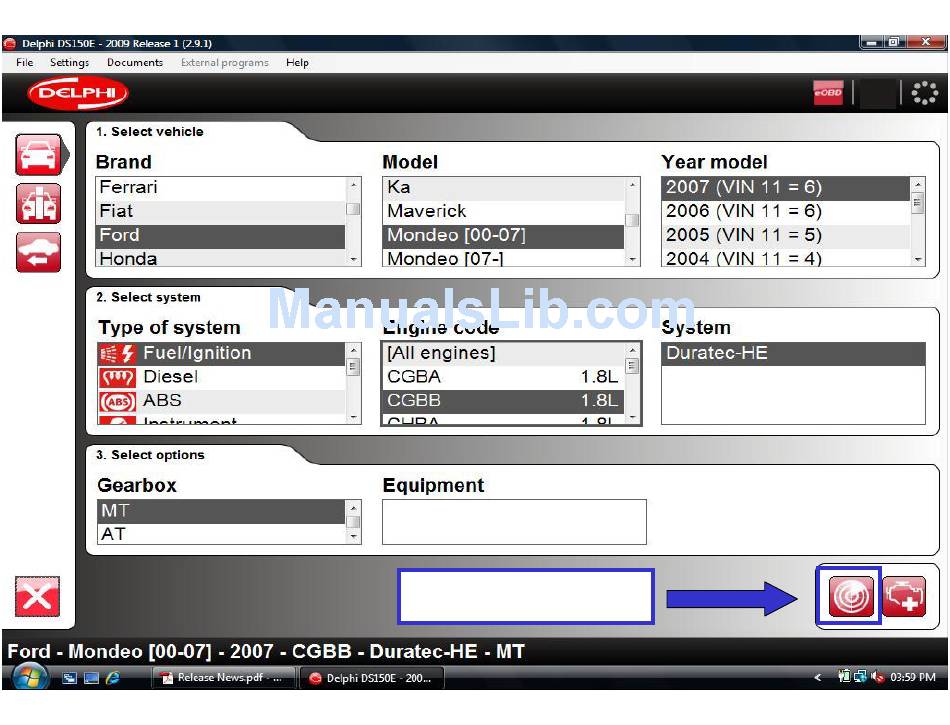Click the red car vehicle selection icon
This screenshot has height=725, width=950.
[x=38, y=155]
